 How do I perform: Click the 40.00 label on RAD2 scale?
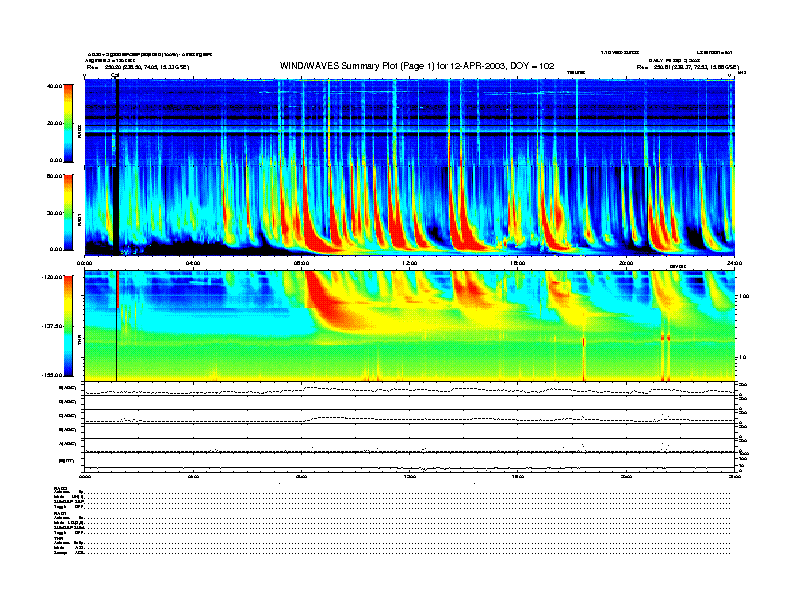[54, 86]
